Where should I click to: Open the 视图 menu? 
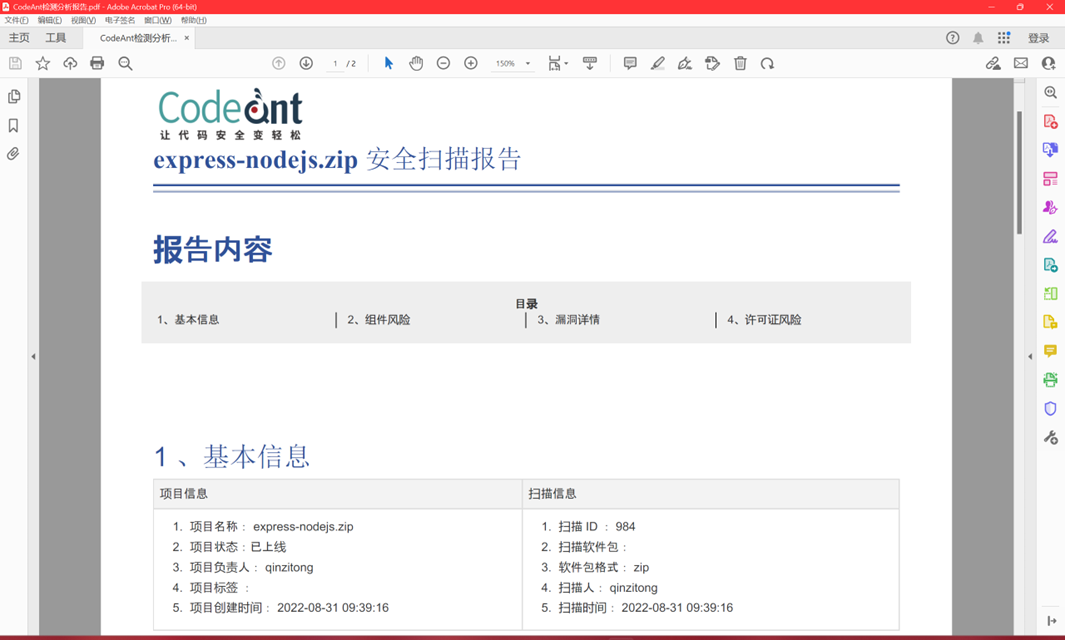(x=84, y=20)
